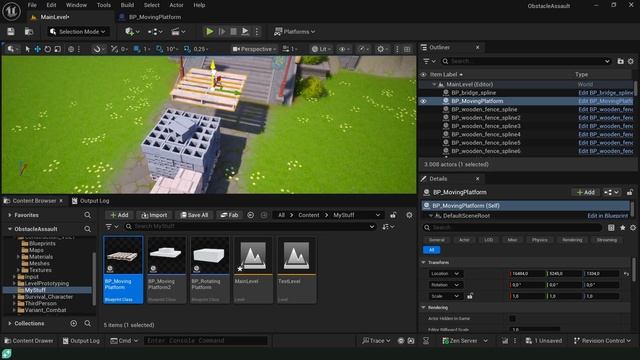Open the Window menu
This screenshot has width=640, height=360.
pos(76,5)
